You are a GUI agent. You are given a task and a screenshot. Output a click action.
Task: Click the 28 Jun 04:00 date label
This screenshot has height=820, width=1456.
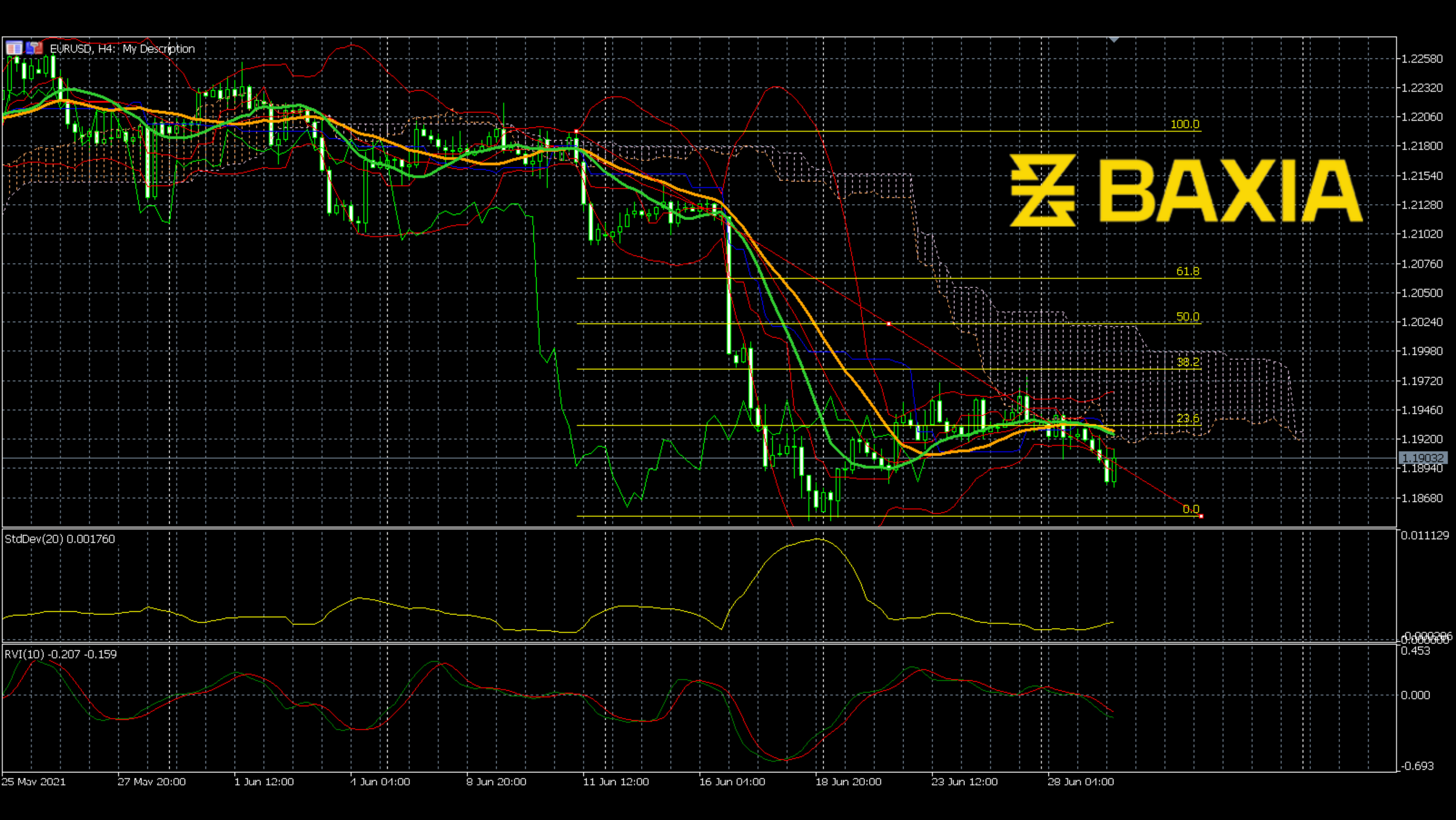point(1081,782)
